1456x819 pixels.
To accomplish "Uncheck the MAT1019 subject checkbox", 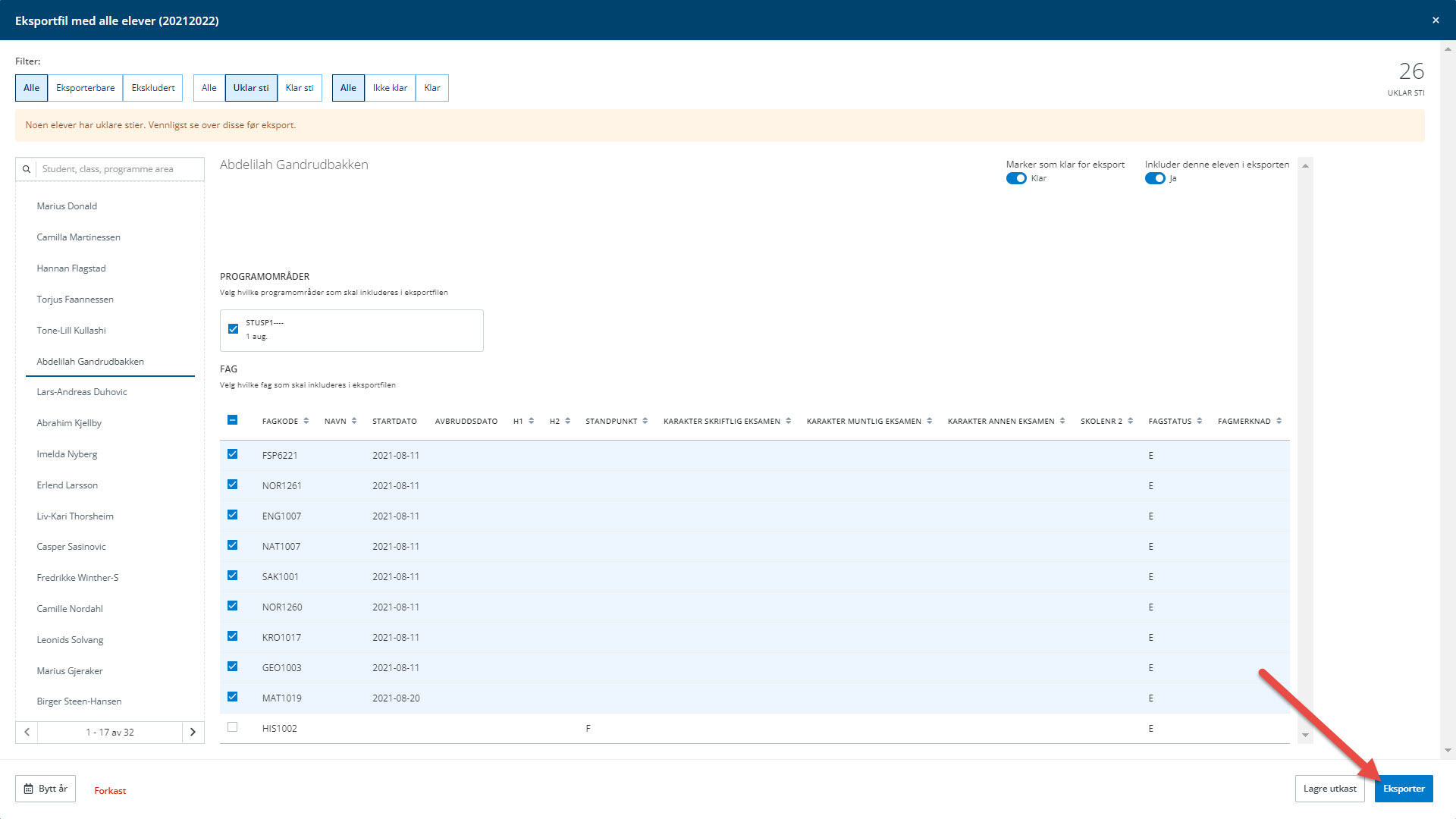I will pyautogui.click(x=233, y=697).
